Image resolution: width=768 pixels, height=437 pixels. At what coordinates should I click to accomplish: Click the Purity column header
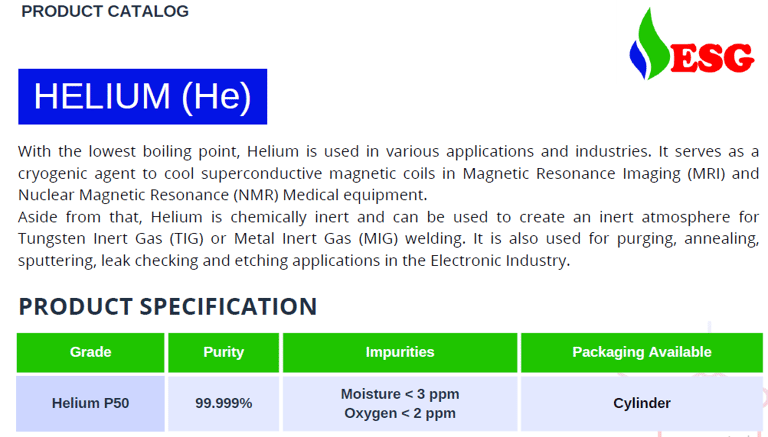pyautogui.click(x=223, y=352)
